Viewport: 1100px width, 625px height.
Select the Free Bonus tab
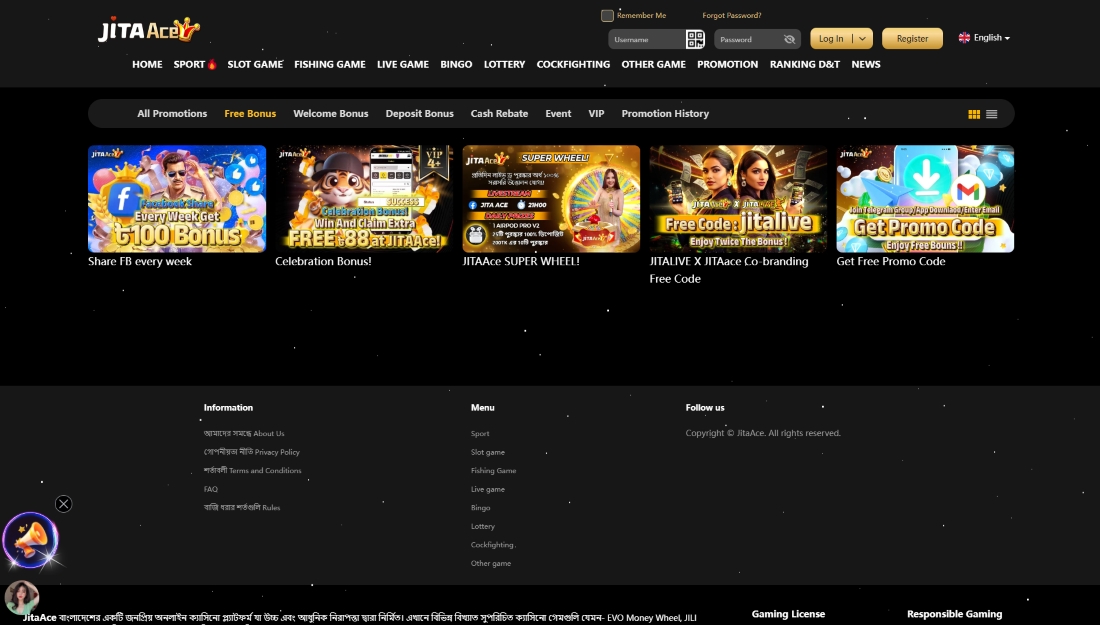tap(250, 114)
